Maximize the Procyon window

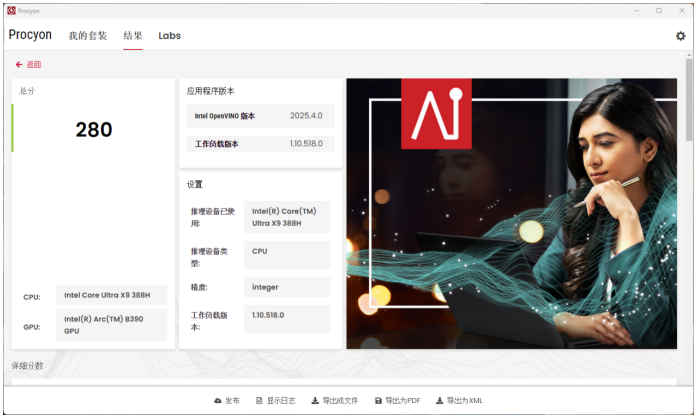pyautogui.click(x=658, y=10)
